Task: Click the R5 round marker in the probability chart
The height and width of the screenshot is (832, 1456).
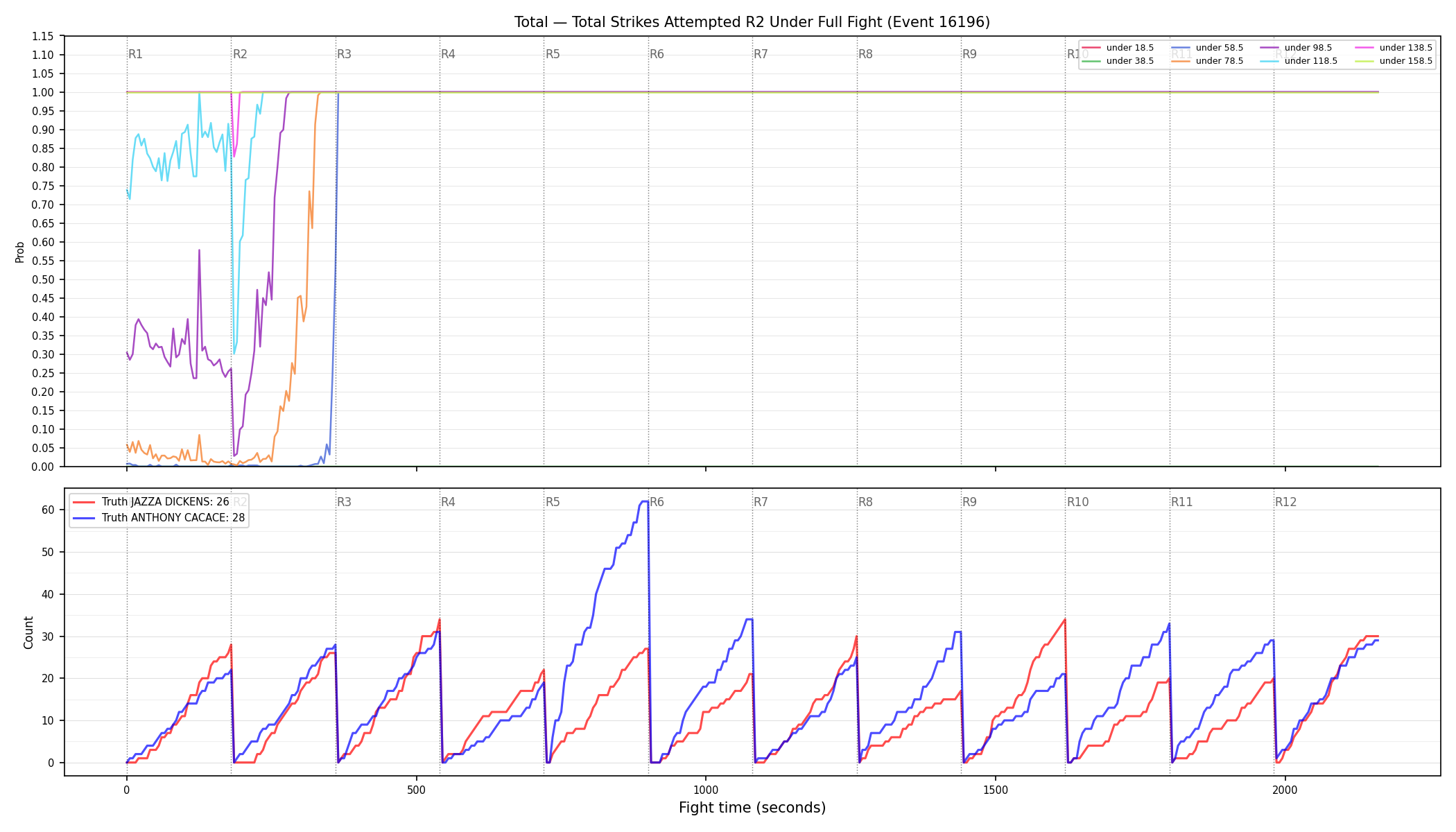Action: tap(553, 54)
